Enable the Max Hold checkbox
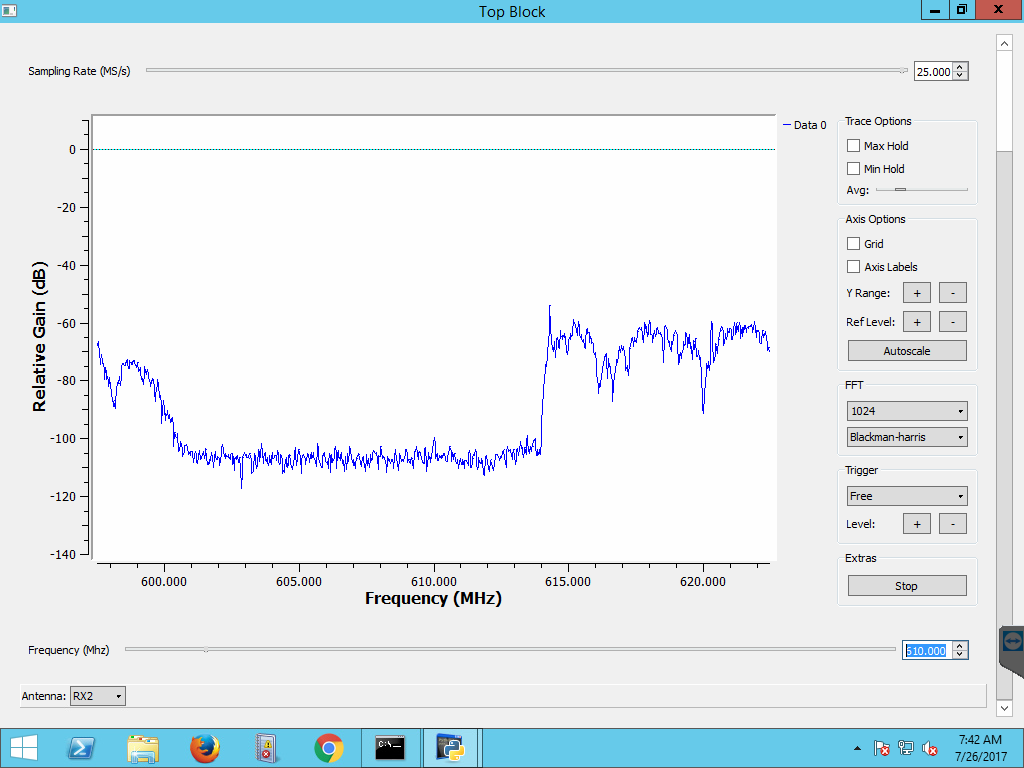1024x768 pixels. (x=853, y=146)
